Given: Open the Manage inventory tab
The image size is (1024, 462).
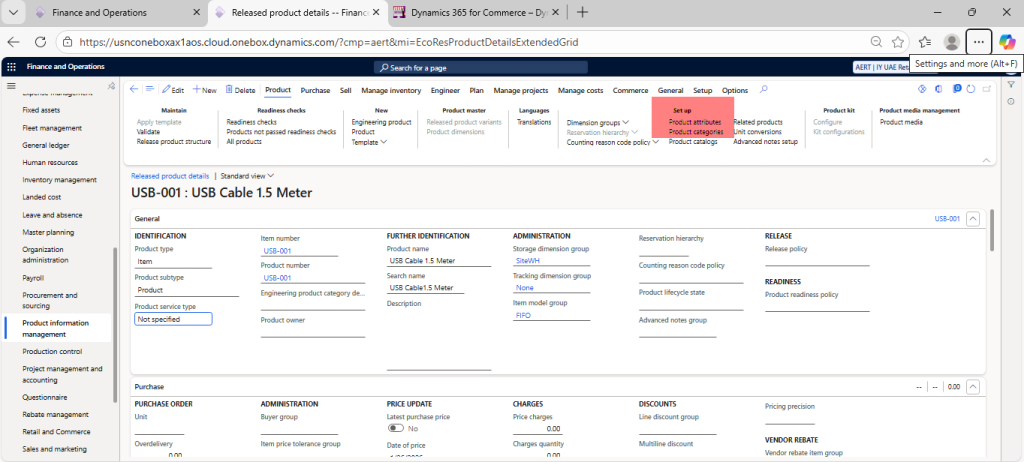Looking at the screenshot, I should 391,90.
